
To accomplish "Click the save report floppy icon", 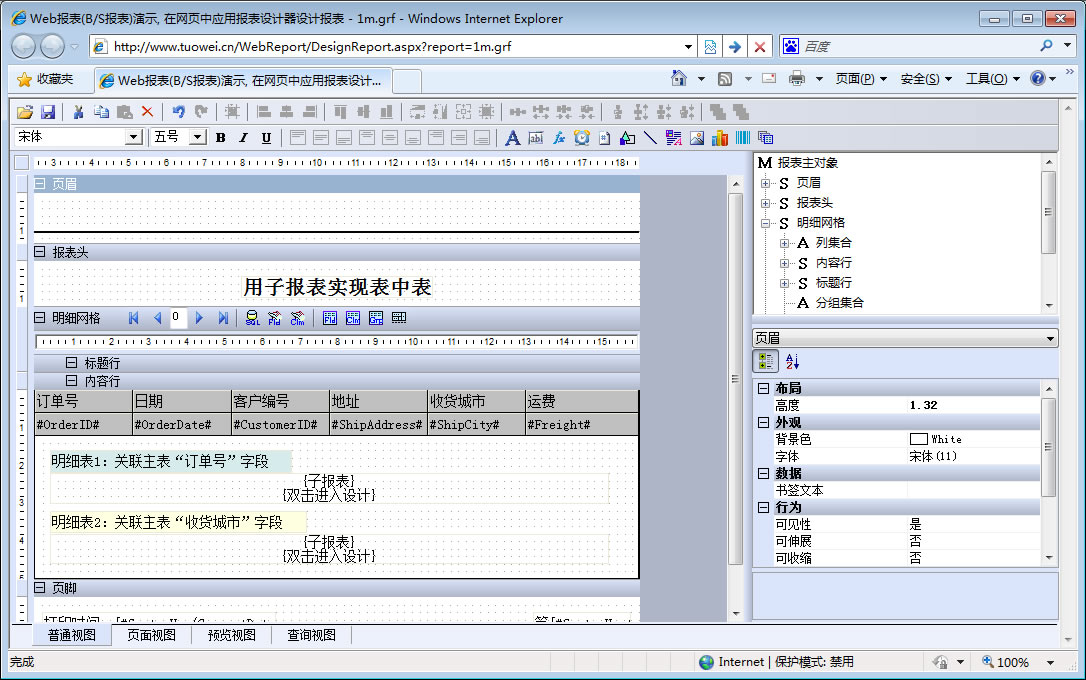I will pos(48,112).
